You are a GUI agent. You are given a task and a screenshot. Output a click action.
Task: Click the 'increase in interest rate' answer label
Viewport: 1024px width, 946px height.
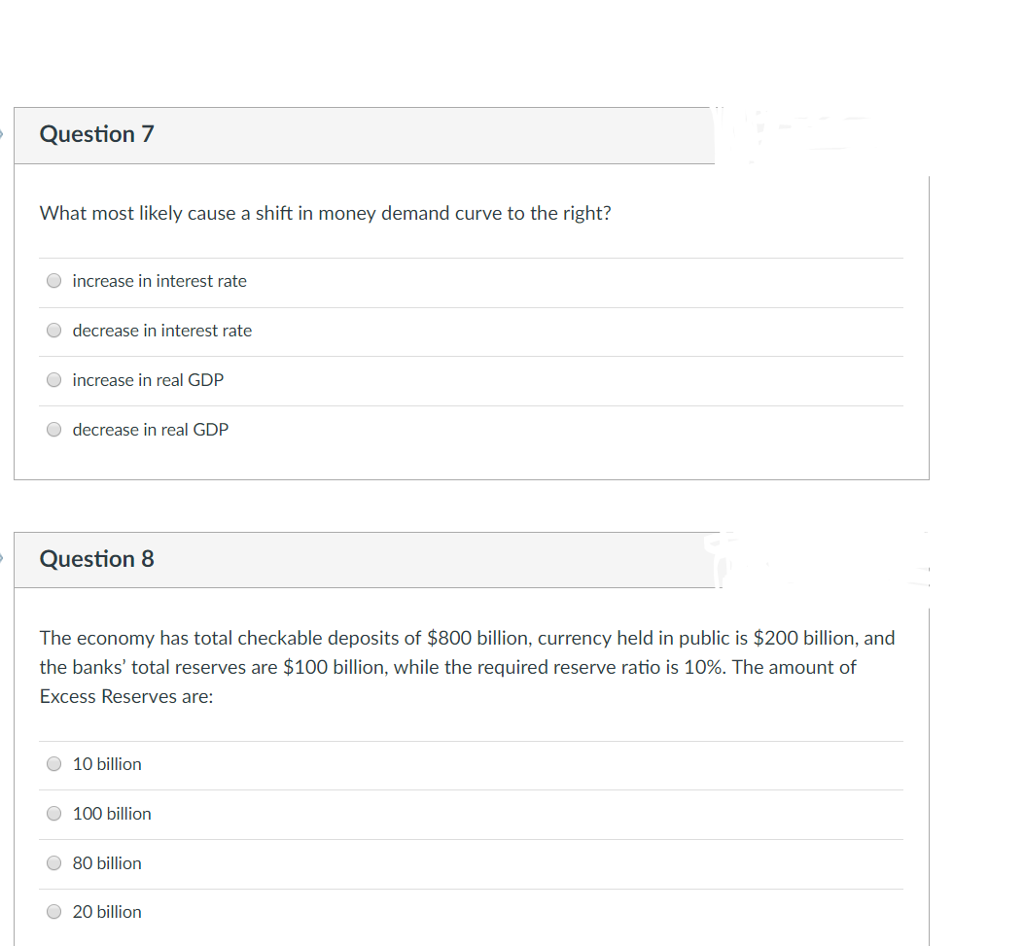159,280
